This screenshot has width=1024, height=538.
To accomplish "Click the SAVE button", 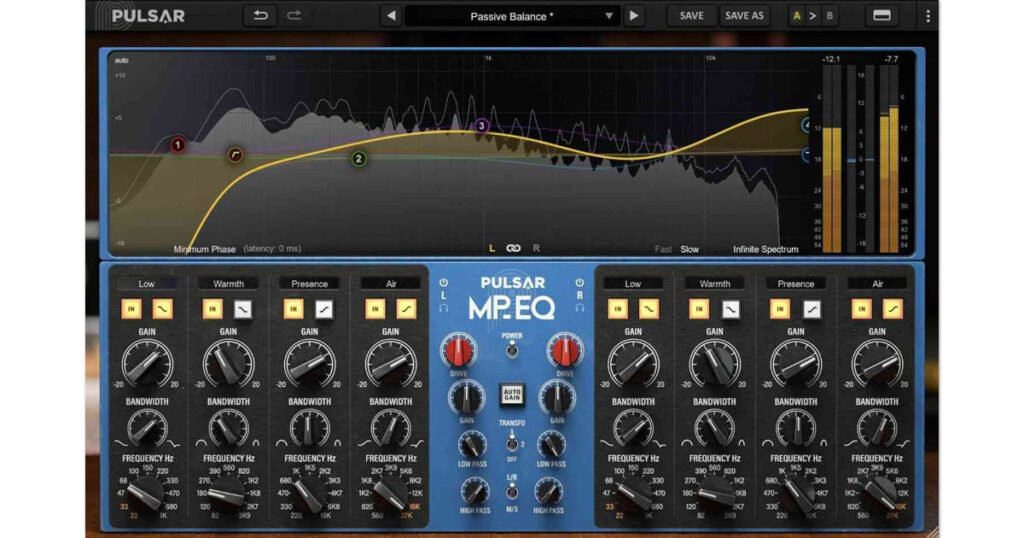I will [691, 16].
